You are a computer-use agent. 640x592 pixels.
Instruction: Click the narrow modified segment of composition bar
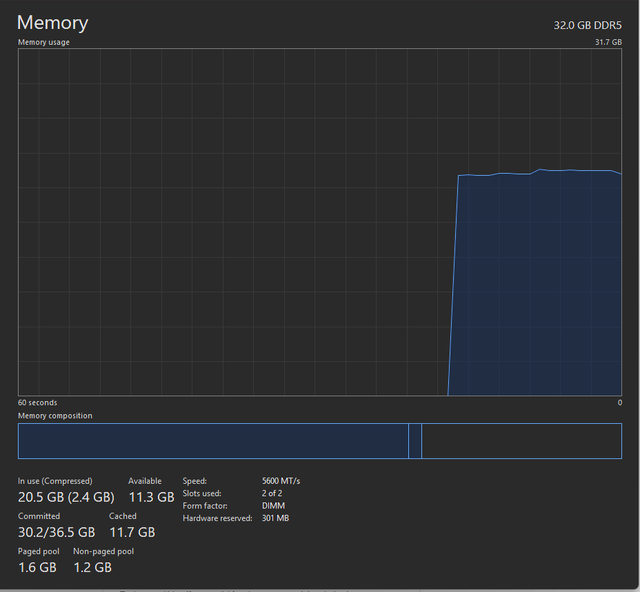tap(415, 441)
